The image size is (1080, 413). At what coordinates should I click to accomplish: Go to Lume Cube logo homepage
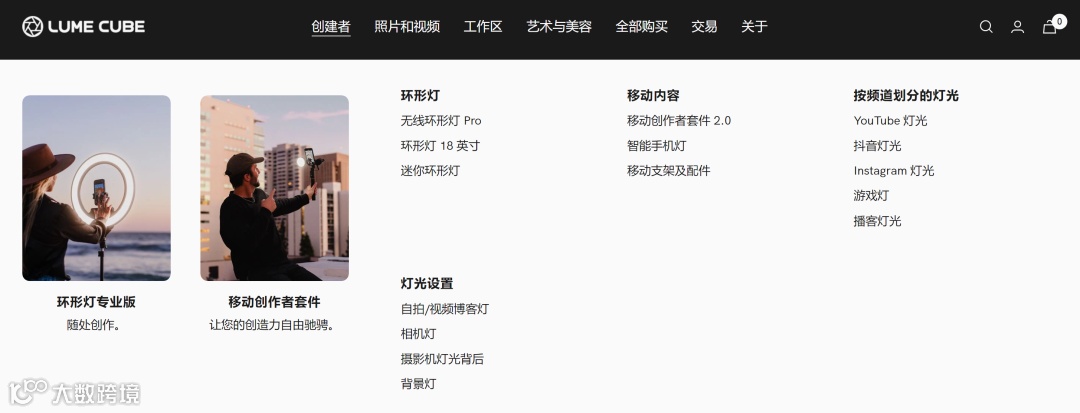coord(83,27)
